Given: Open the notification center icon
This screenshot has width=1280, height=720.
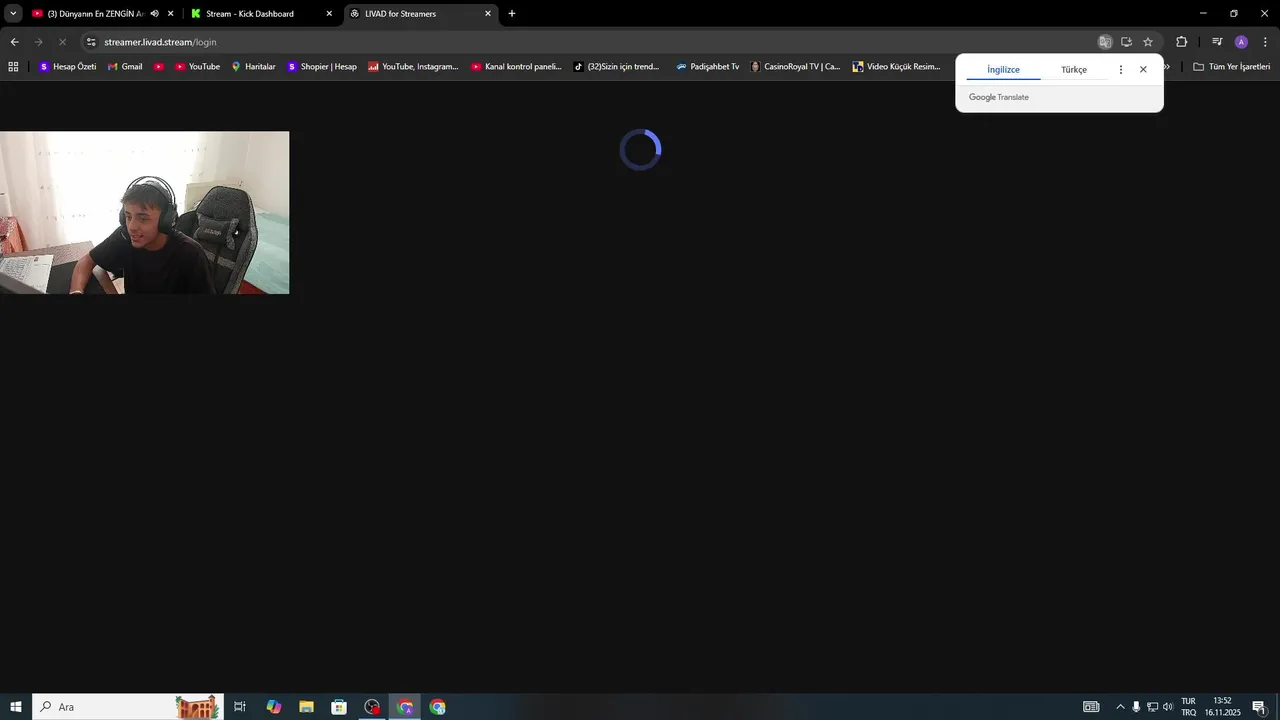Looking at the screenshot, I should (1259, 707).
